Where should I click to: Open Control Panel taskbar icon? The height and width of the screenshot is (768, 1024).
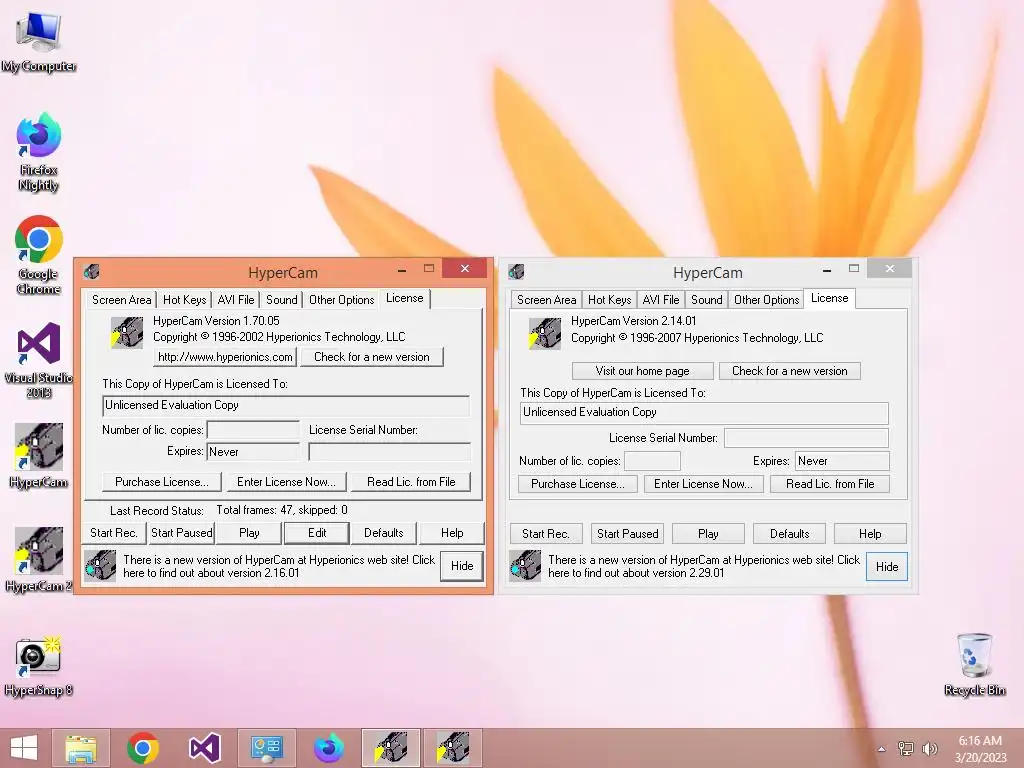tap(266, 748)
